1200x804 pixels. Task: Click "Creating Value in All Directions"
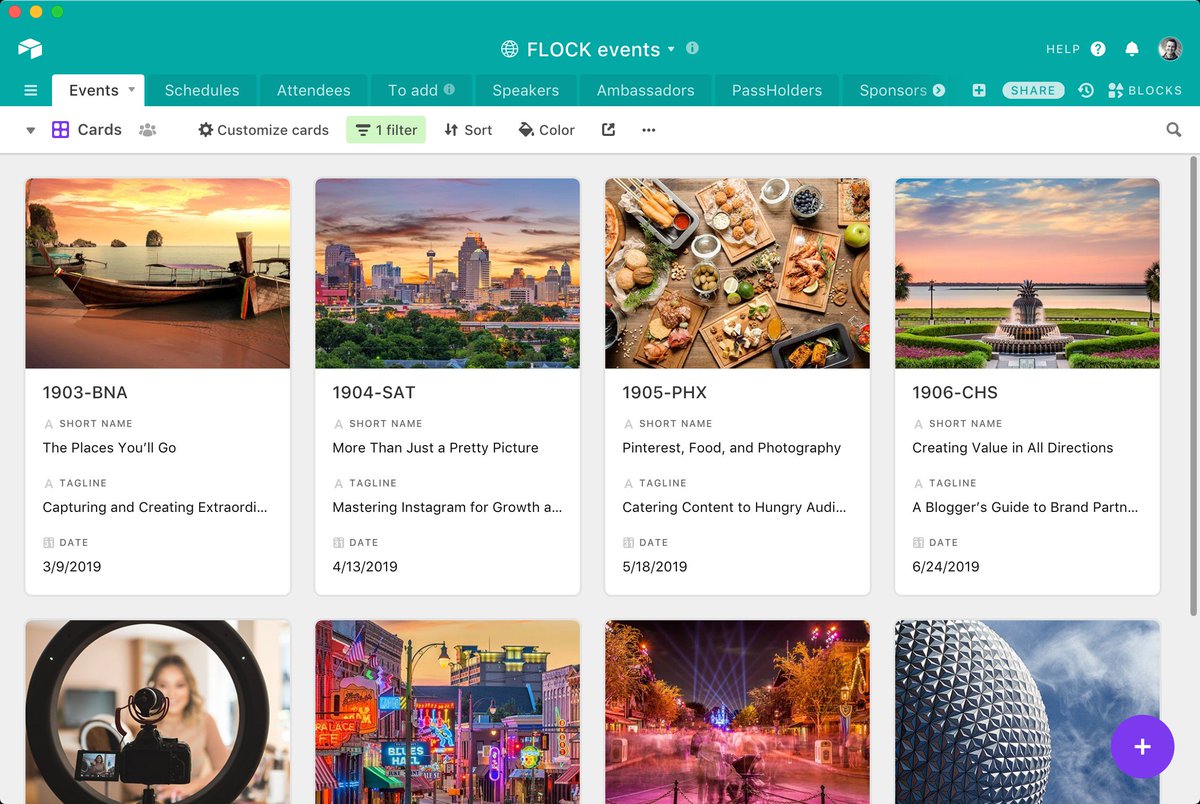[x=1012, y=448]
